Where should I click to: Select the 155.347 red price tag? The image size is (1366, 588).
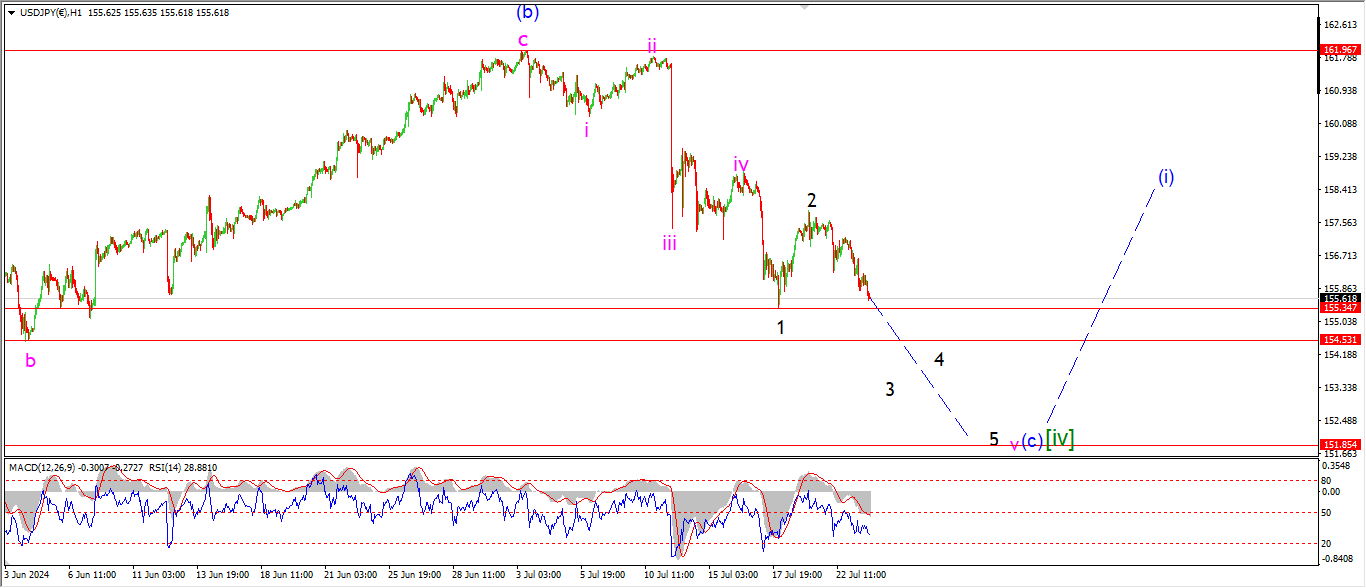click(x=1341, y=308)
